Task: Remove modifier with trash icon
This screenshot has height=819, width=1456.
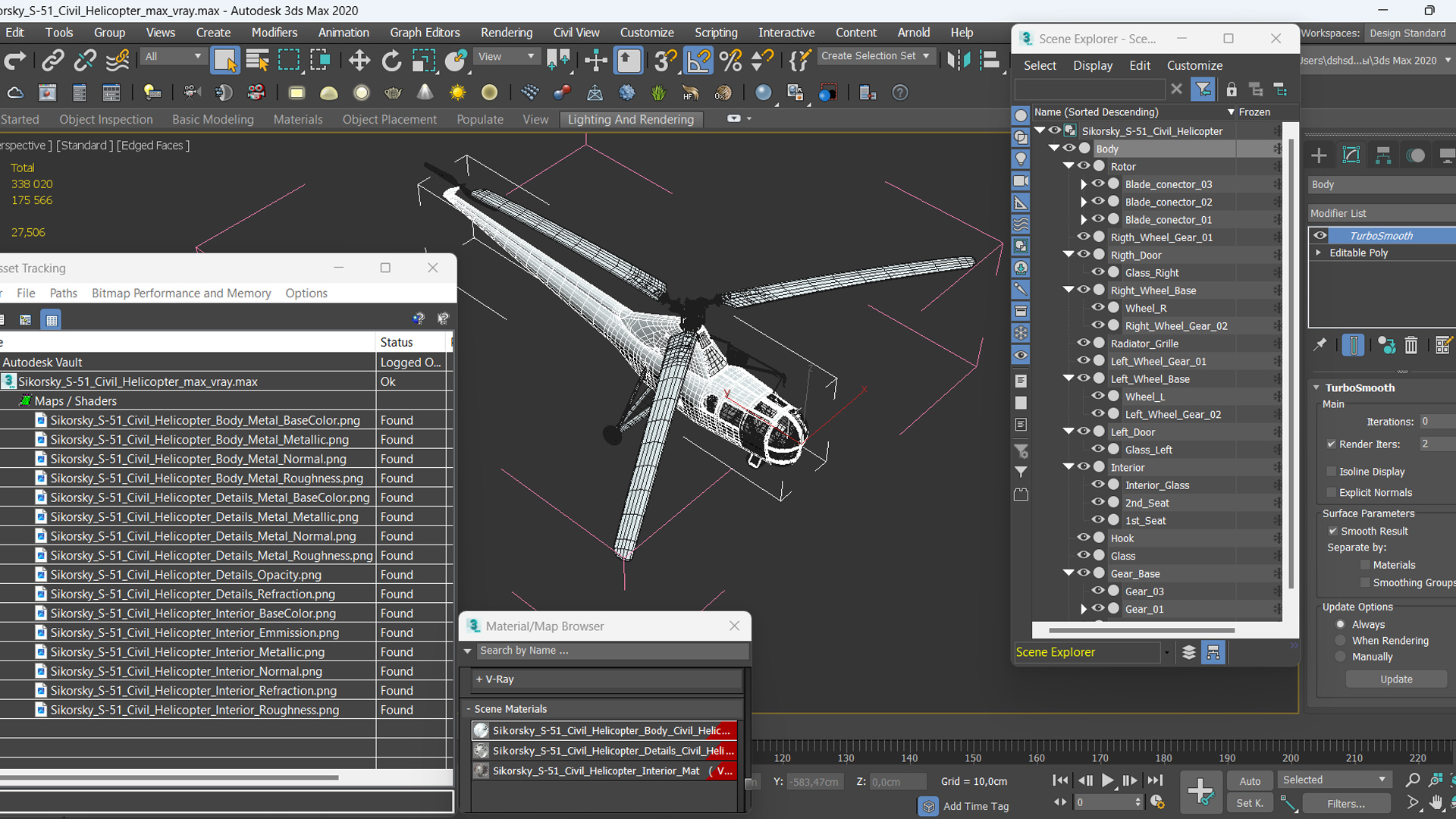Action: point(1410,345)
